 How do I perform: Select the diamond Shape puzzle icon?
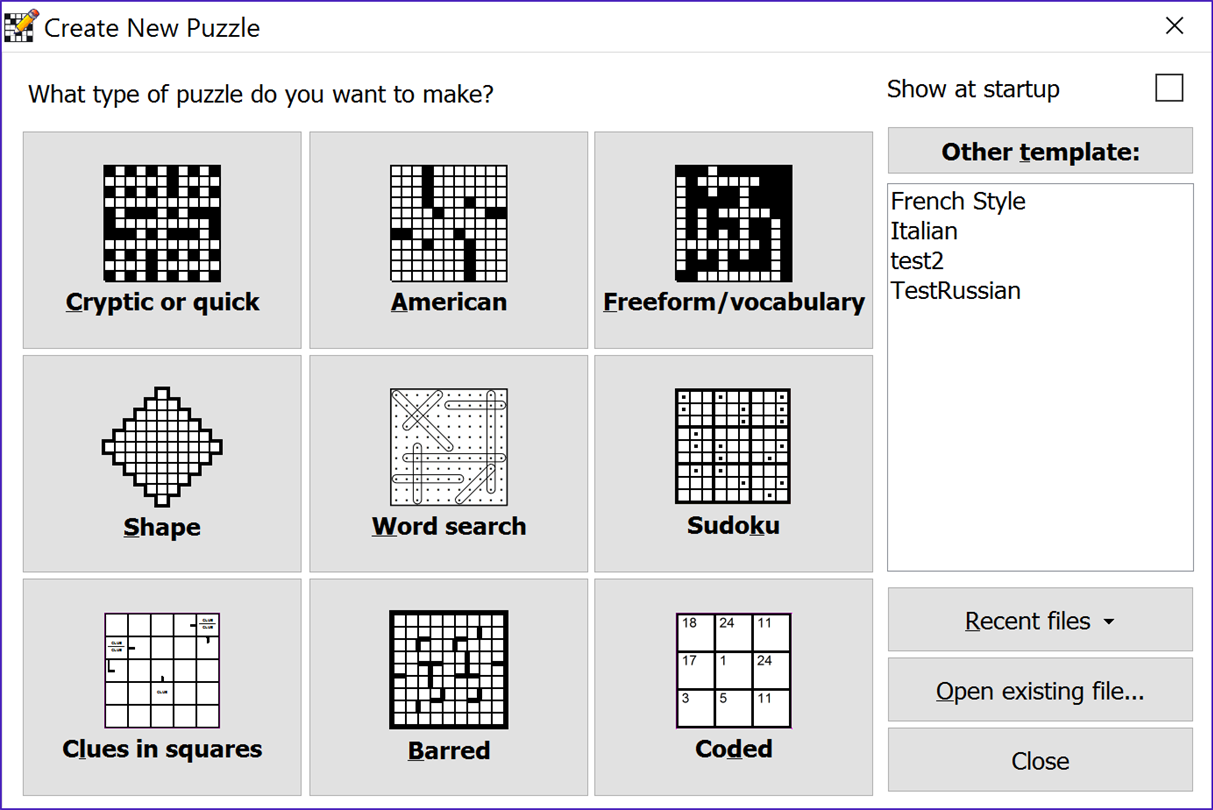click(x=162, y=446)
